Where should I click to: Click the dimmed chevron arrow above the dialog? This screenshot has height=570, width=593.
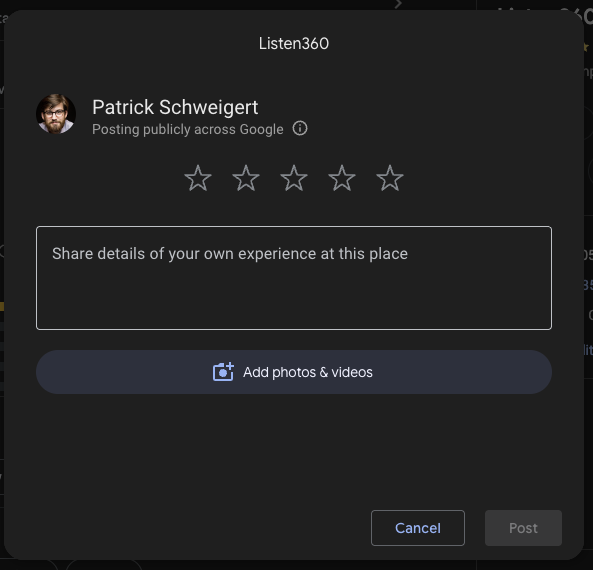[398, 4]
